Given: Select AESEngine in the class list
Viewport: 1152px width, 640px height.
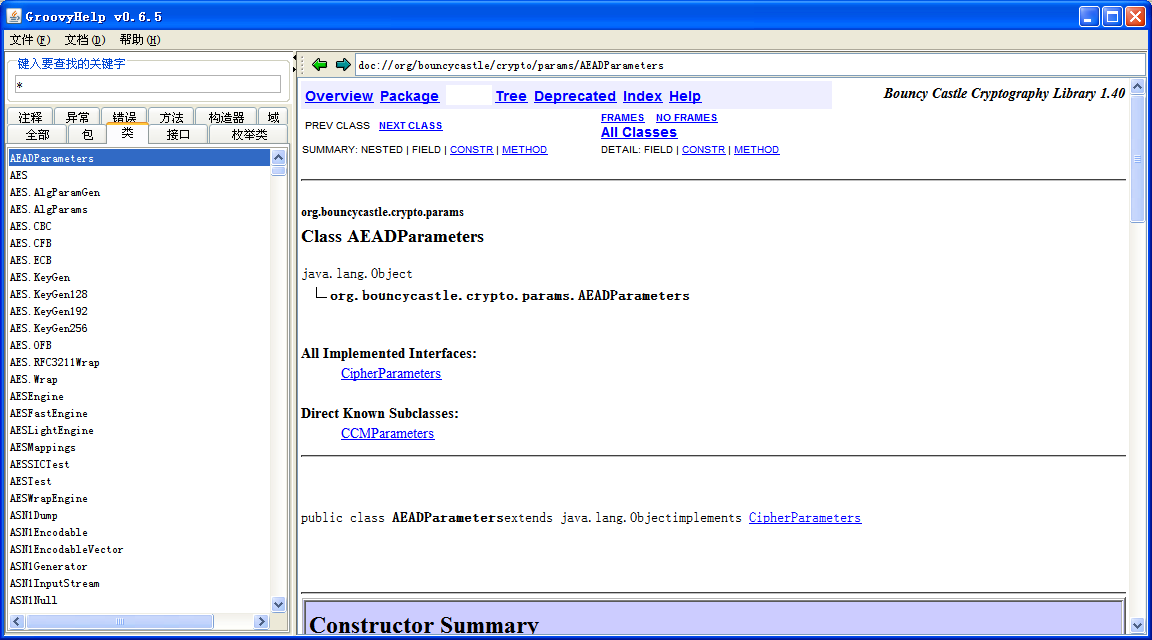Looking at the screenshot, I should [139, 396].
